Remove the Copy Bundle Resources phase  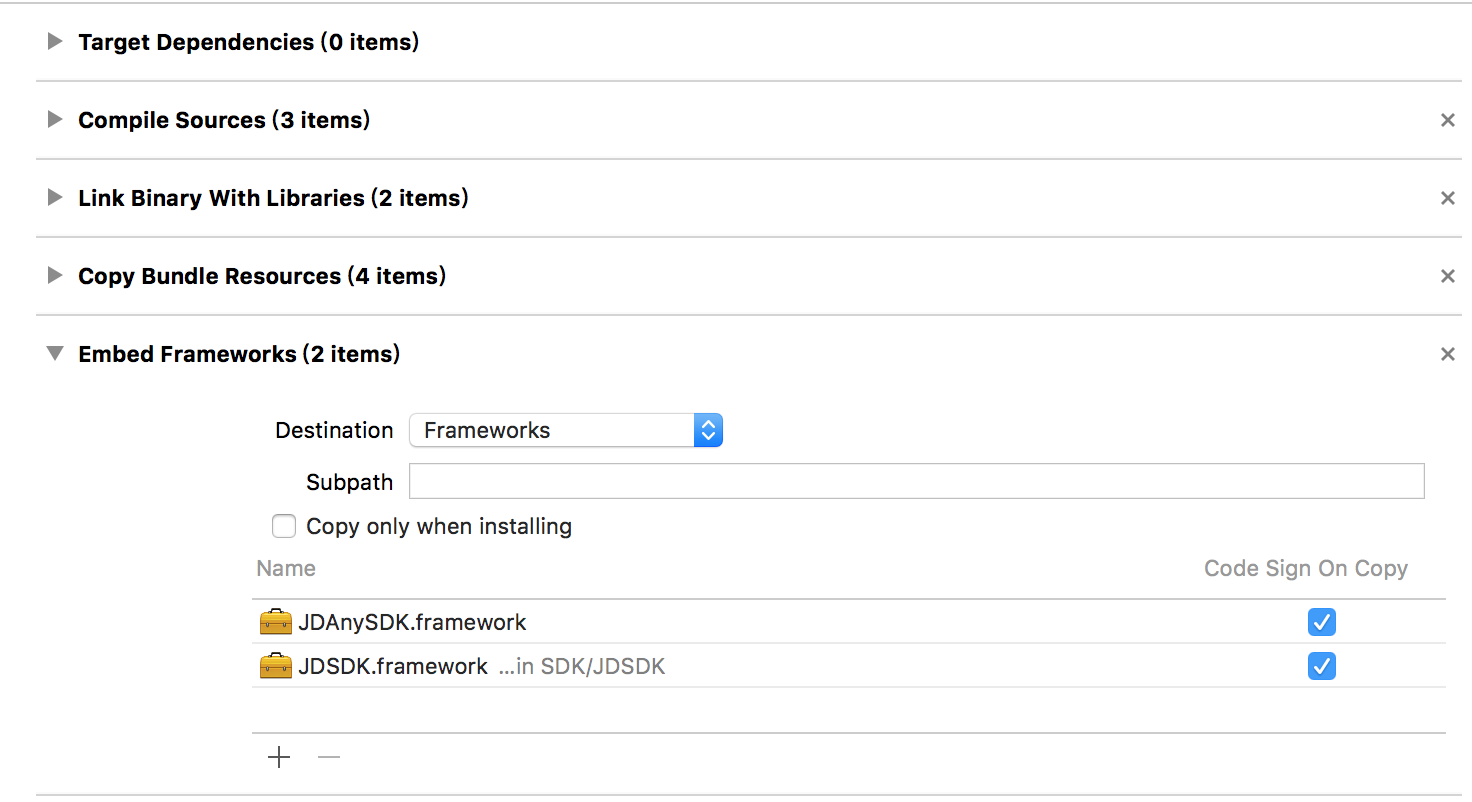click(x=1447, y=276)
